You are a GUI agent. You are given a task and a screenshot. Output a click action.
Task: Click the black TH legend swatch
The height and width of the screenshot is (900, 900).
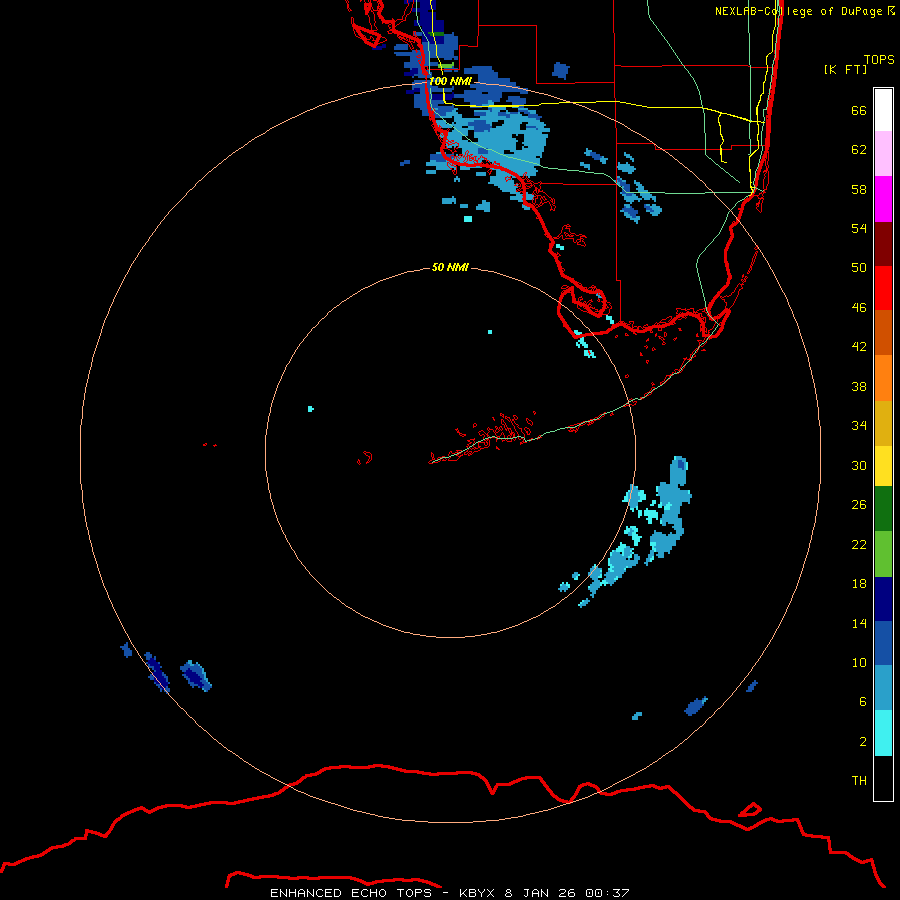[883, 778]
